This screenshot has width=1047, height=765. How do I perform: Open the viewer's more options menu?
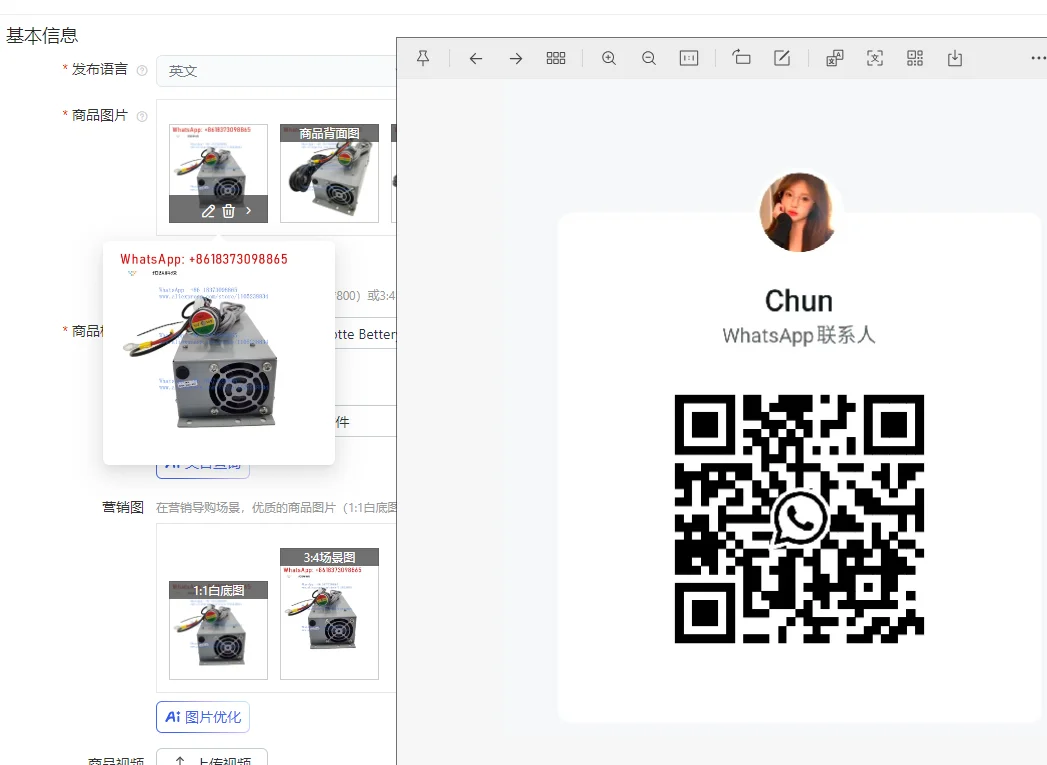click(1038, 58)
